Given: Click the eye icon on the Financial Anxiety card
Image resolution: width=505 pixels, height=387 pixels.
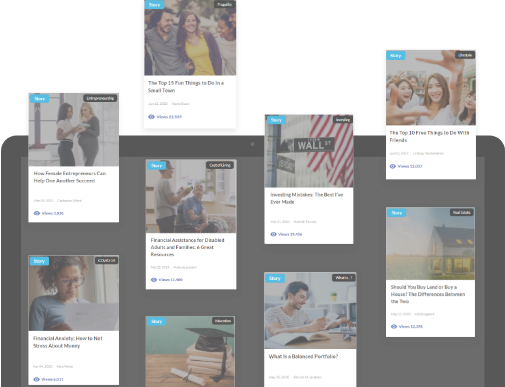Looking at the screenshot, I should point(37,379).
